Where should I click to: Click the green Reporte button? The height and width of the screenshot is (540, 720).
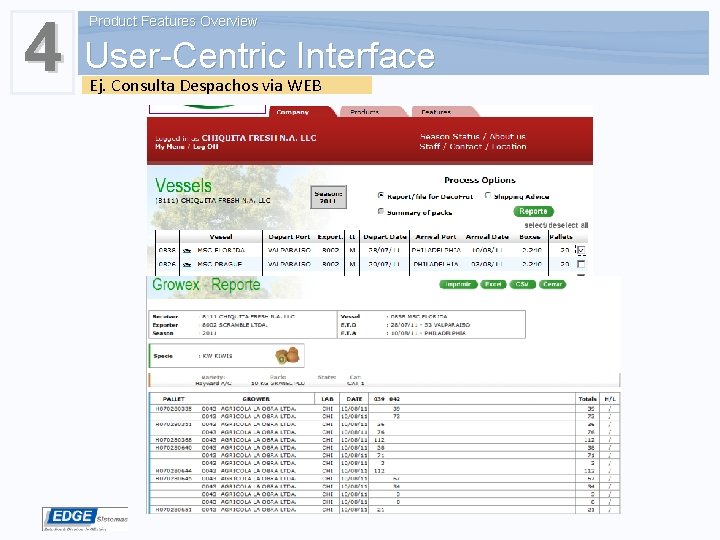click(533, 211)
